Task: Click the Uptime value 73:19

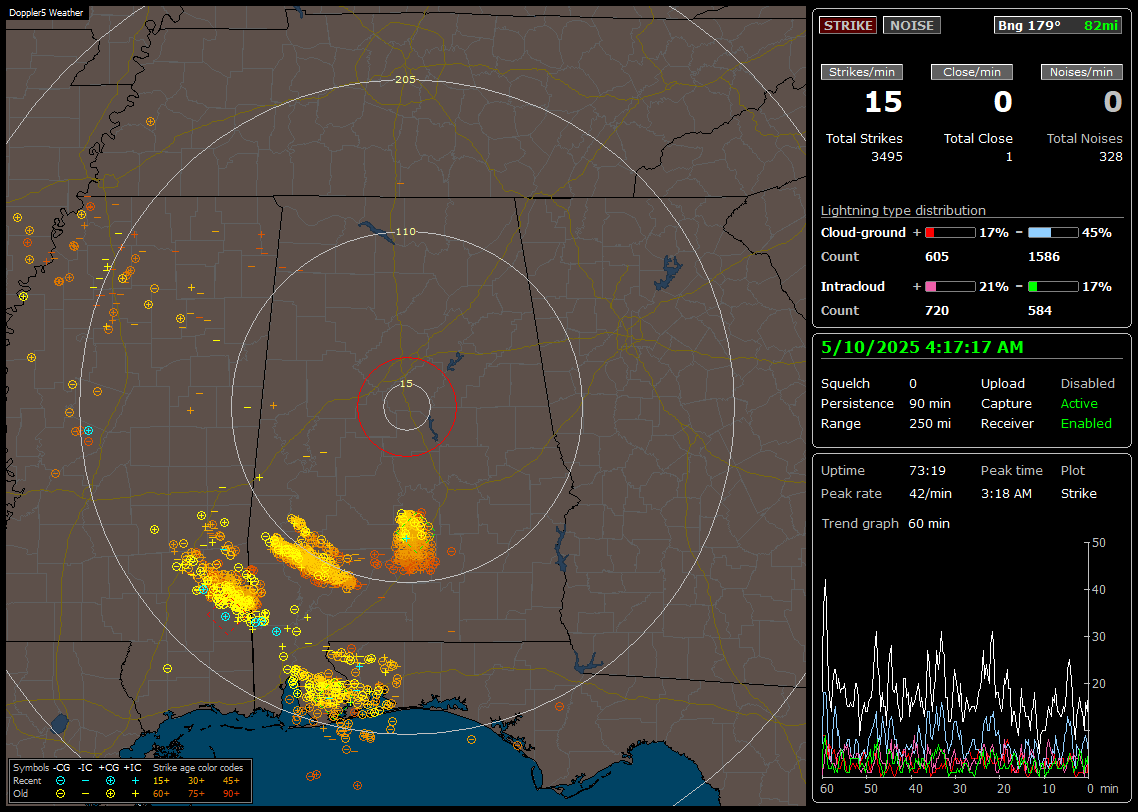Action: pos(928,471)
